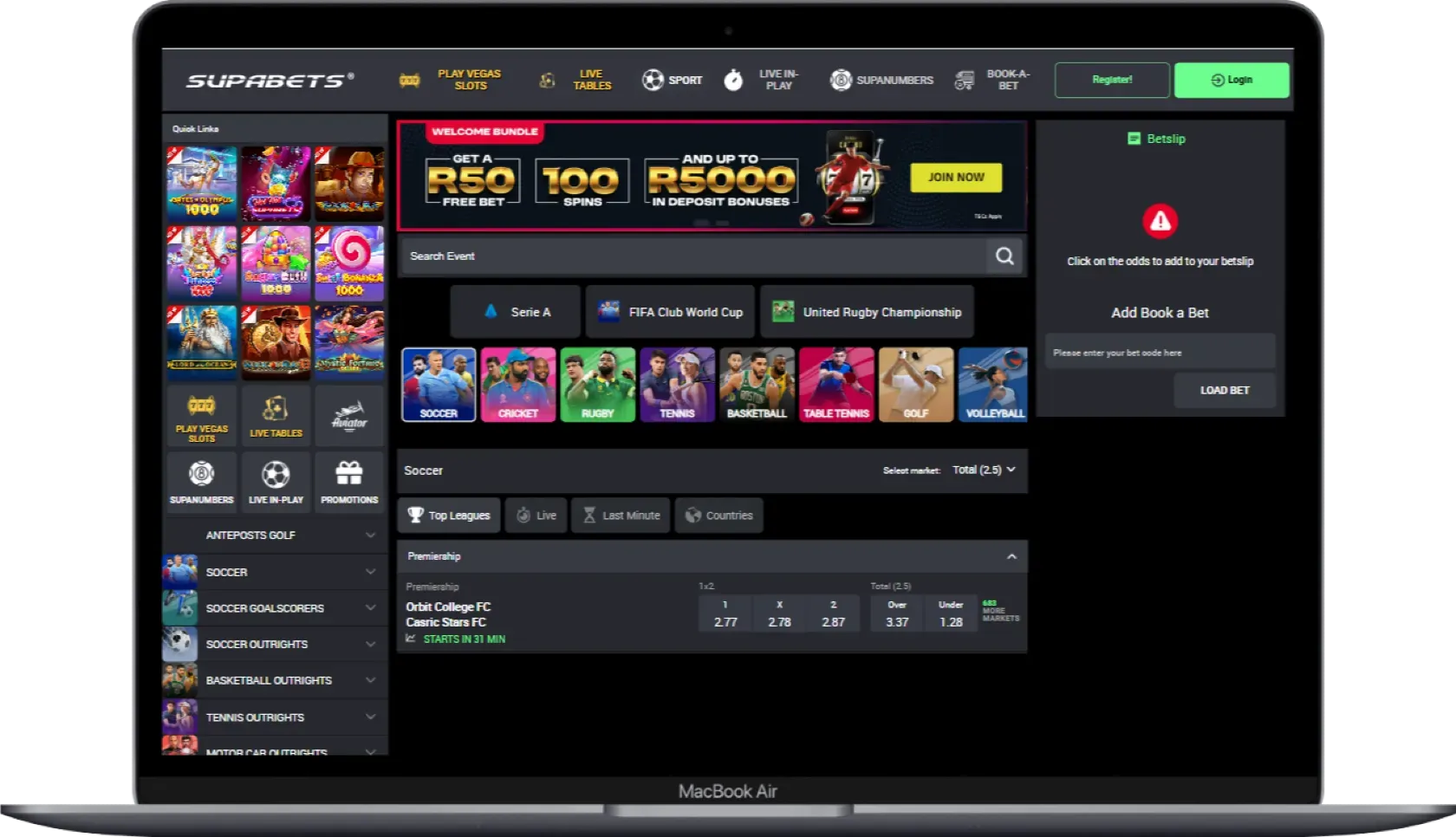
Task: Choose the Golf sport tile
Action: (916, 385)
